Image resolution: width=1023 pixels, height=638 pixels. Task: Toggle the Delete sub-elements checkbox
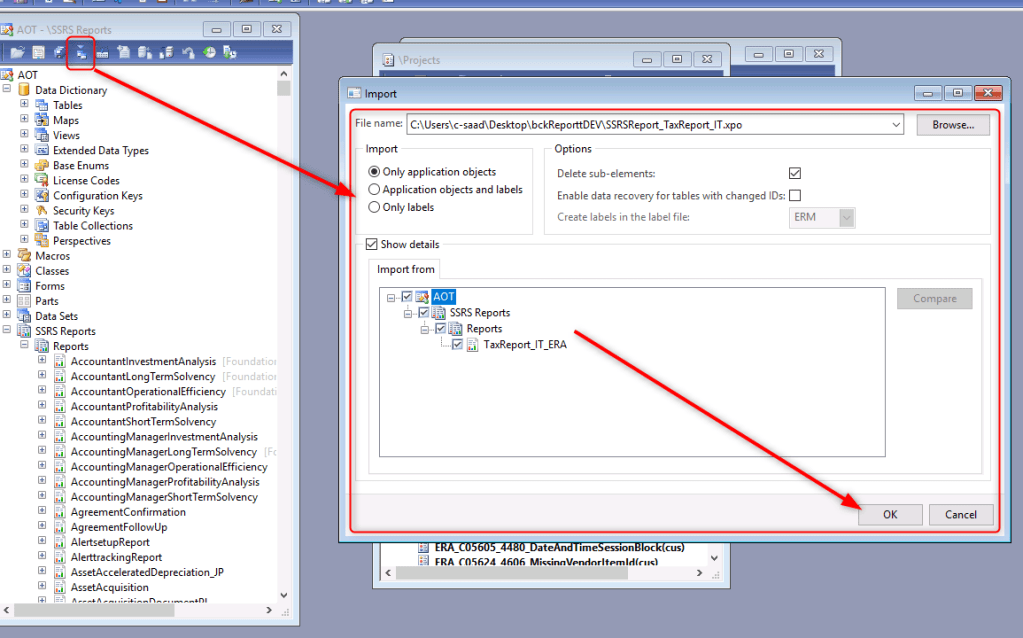795,173
